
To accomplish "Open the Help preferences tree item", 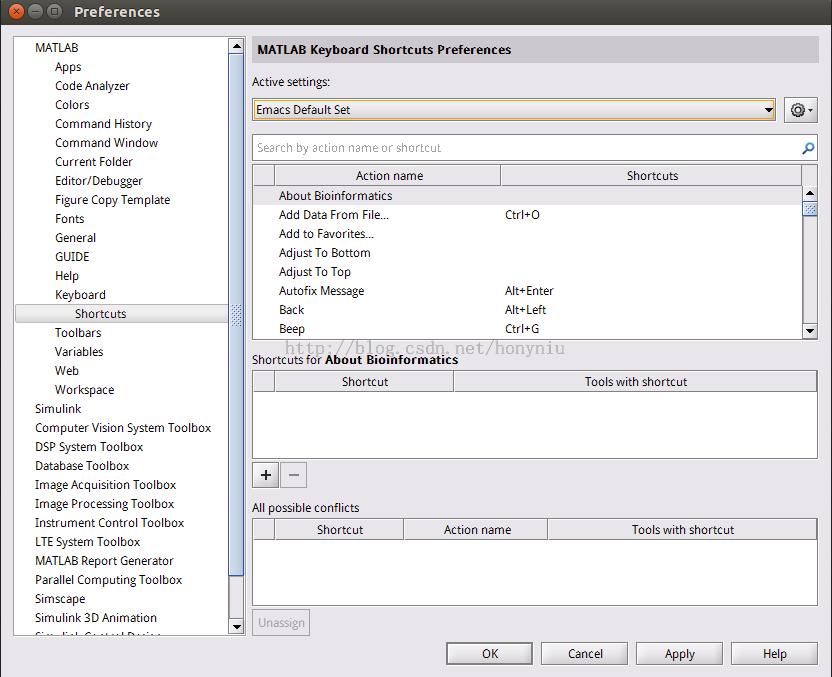I will 67,276.
